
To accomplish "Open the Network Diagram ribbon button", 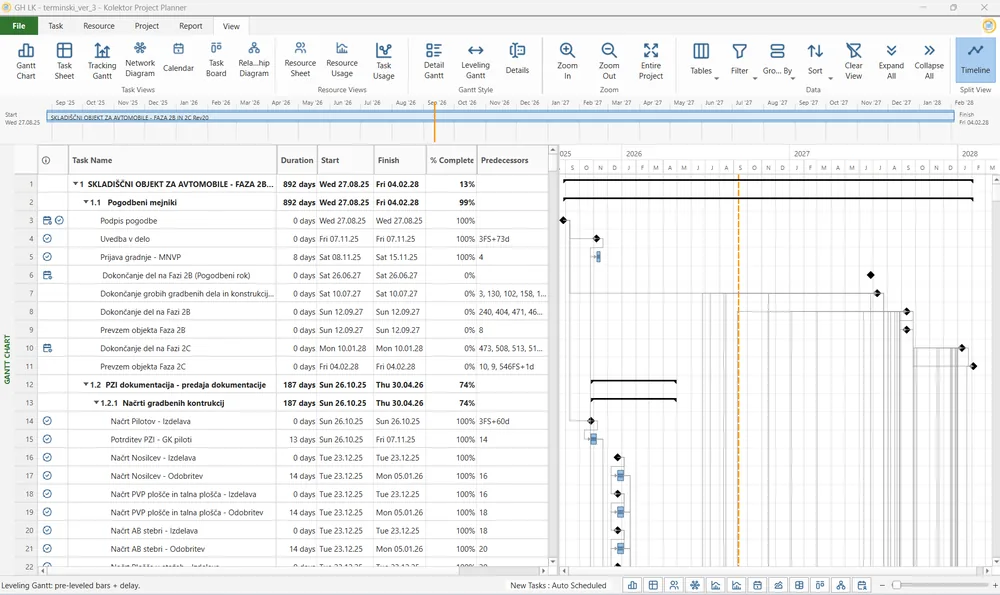I will (140, 60).
